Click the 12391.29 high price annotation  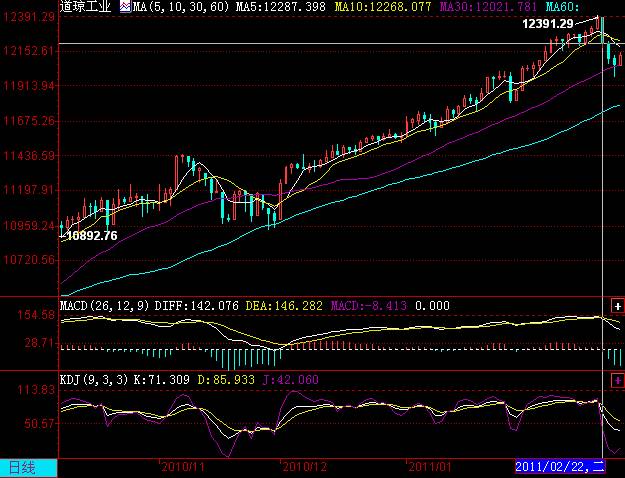pyautogui.click(x=547, y=24)
